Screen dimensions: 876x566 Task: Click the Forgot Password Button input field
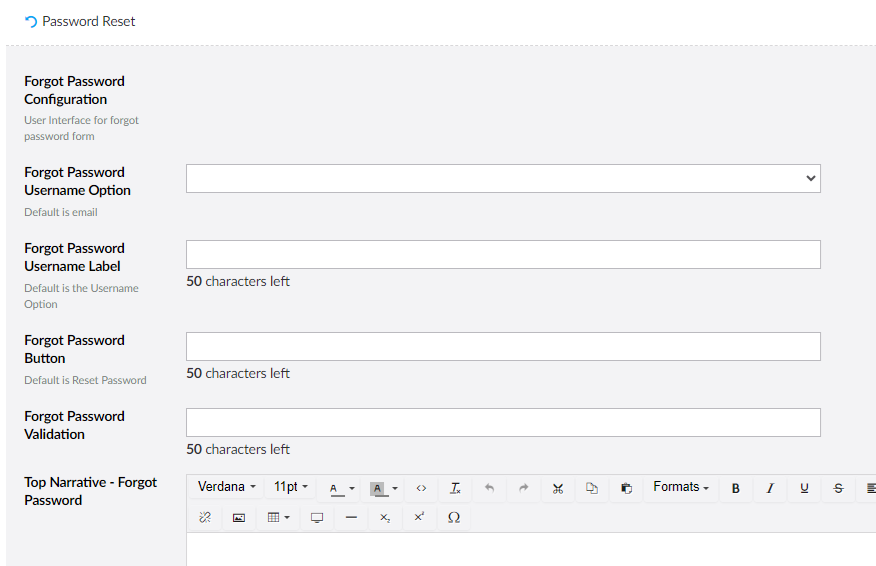(503, 346)
